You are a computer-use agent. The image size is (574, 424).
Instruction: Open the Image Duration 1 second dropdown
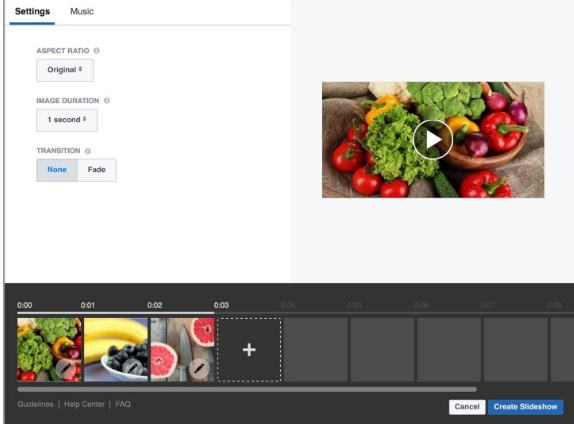(67, 120)
